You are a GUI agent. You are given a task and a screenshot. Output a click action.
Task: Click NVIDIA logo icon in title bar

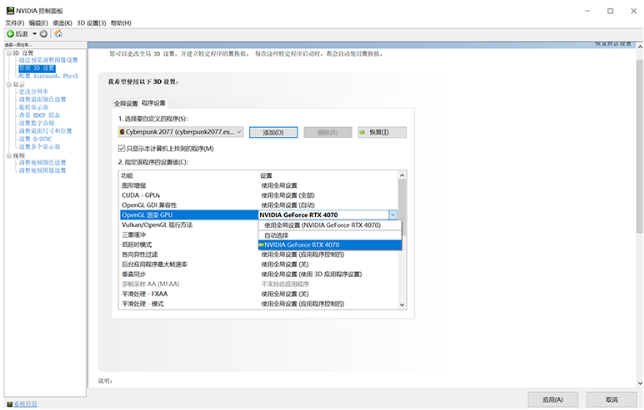click(x=10, y=10)
